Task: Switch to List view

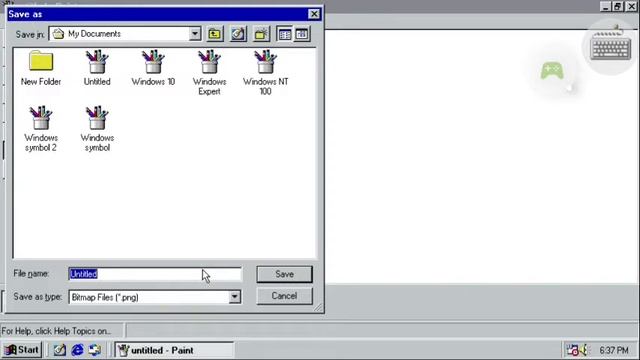Action: tap(284, 34)
